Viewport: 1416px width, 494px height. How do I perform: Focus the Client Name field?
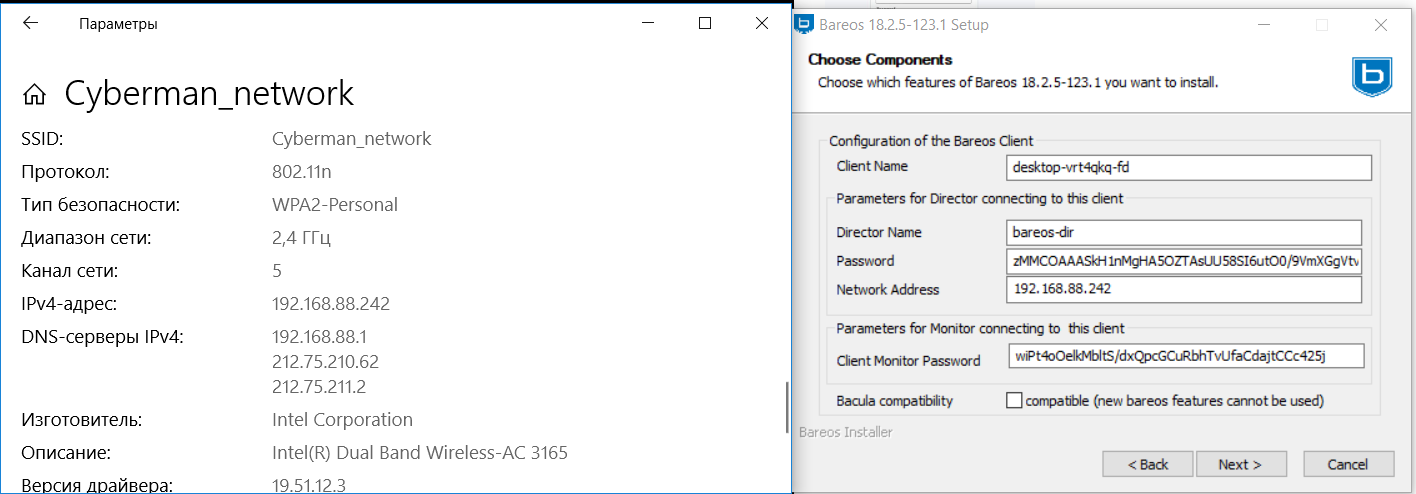point(1188,167)
